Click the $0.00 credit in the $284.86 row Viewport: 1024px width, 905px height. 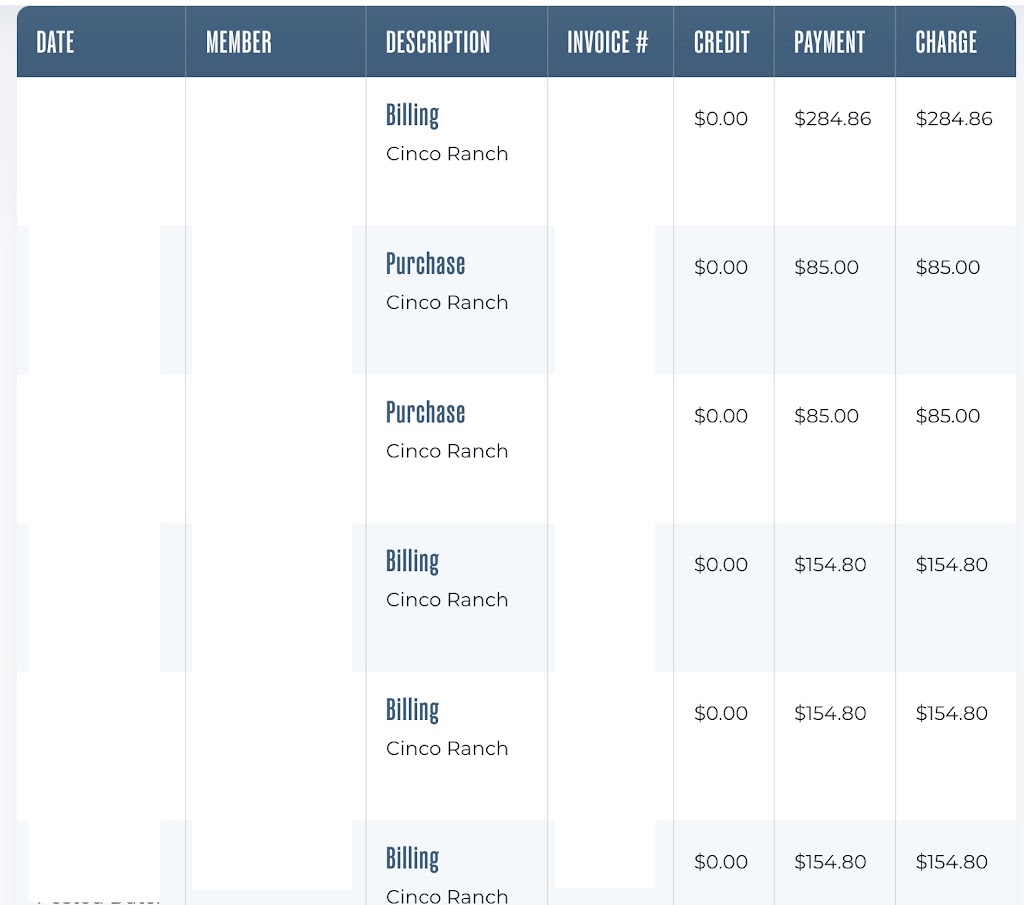tap(720, 119)
